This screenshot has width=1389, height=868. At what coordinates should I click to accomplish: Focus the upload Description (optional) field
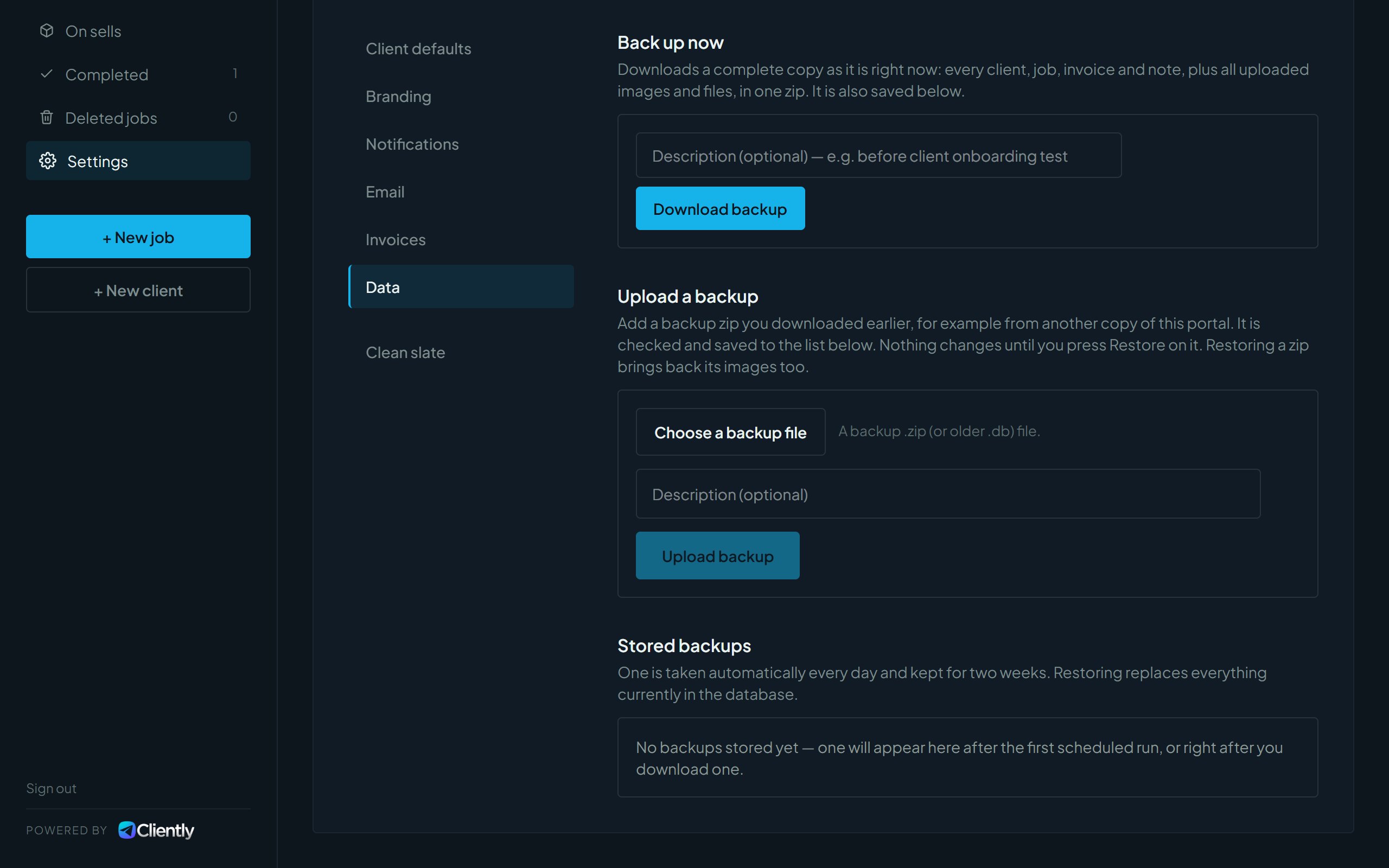pos(948,494)
